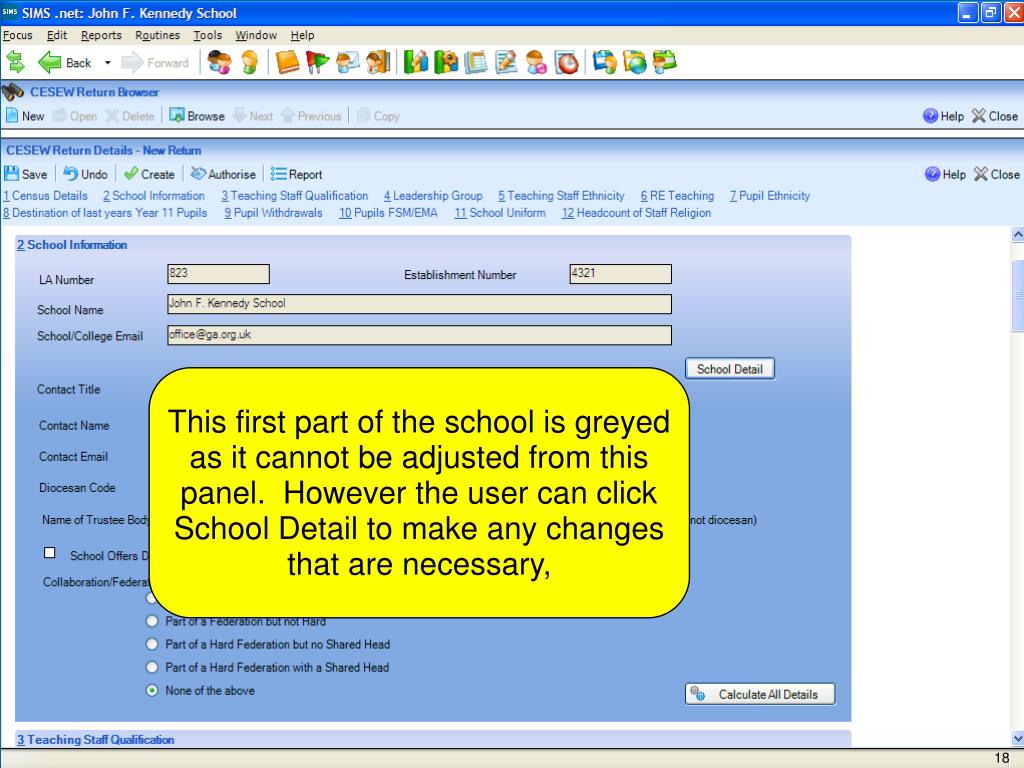Jump to 1 Census Details section

(x=45, y=196)
